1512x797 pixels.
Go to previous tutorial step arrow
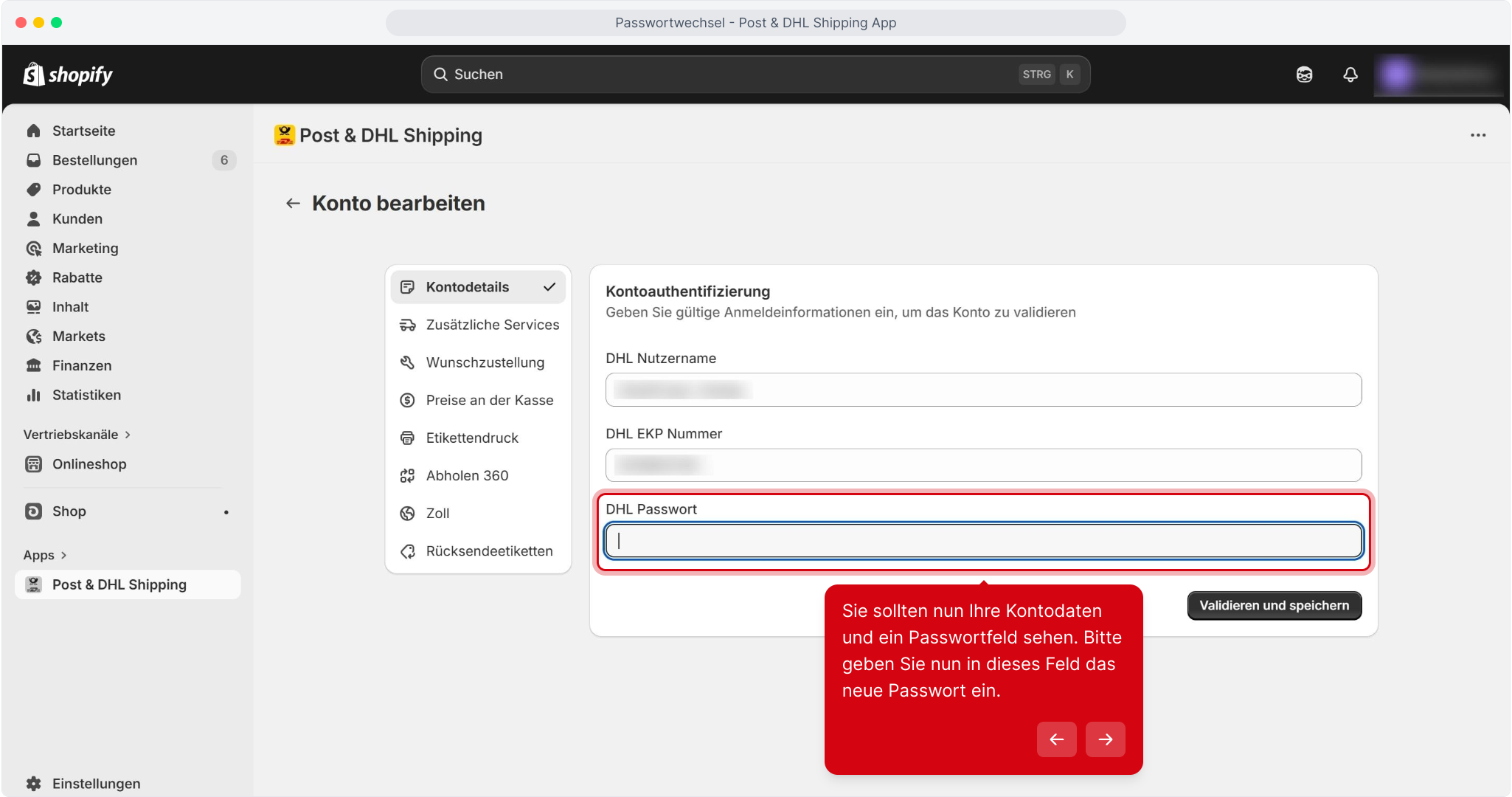point(1056,739)
